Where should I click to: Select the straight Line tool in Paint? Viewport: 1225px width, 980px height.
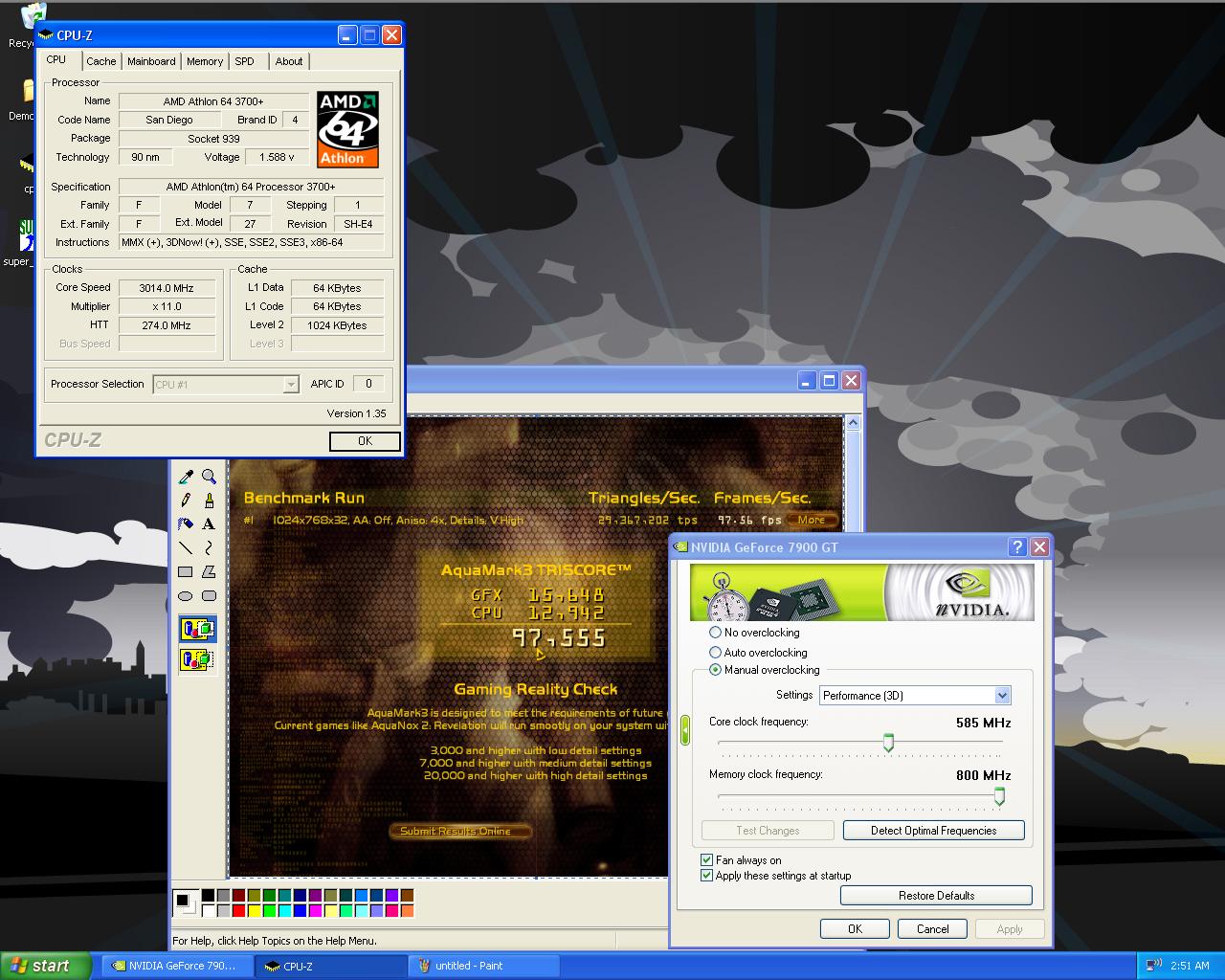[x=186, y=547]
